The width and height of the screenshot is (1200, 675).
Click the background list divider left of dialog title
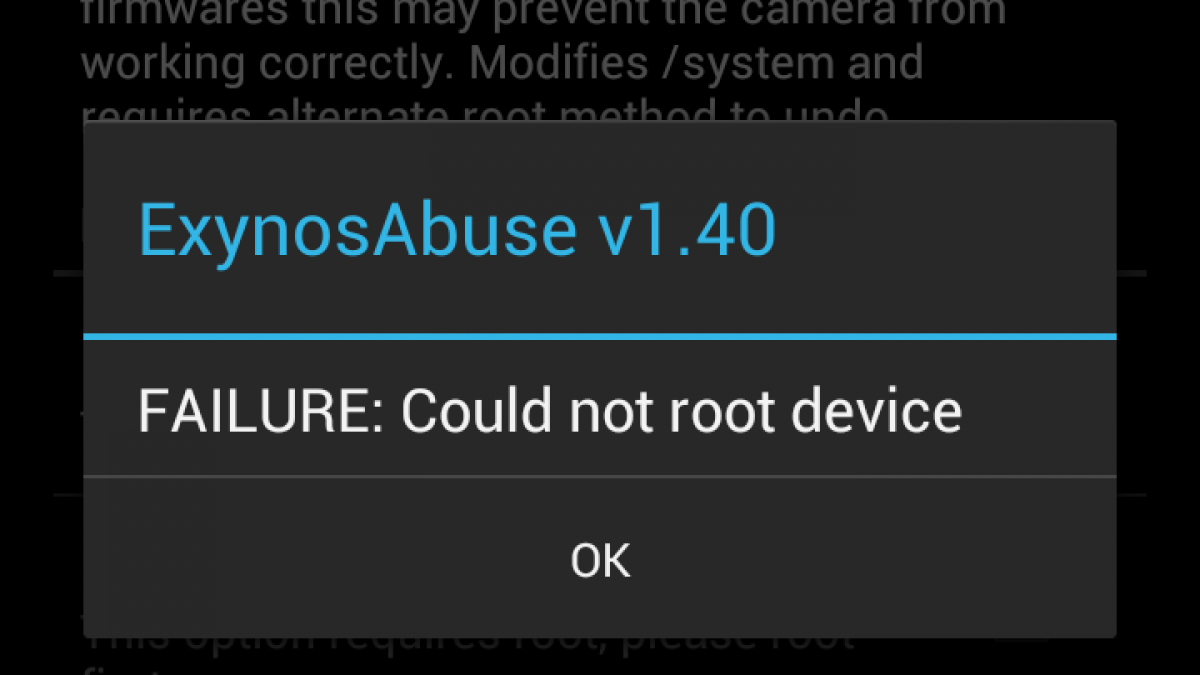pos(68,272)
